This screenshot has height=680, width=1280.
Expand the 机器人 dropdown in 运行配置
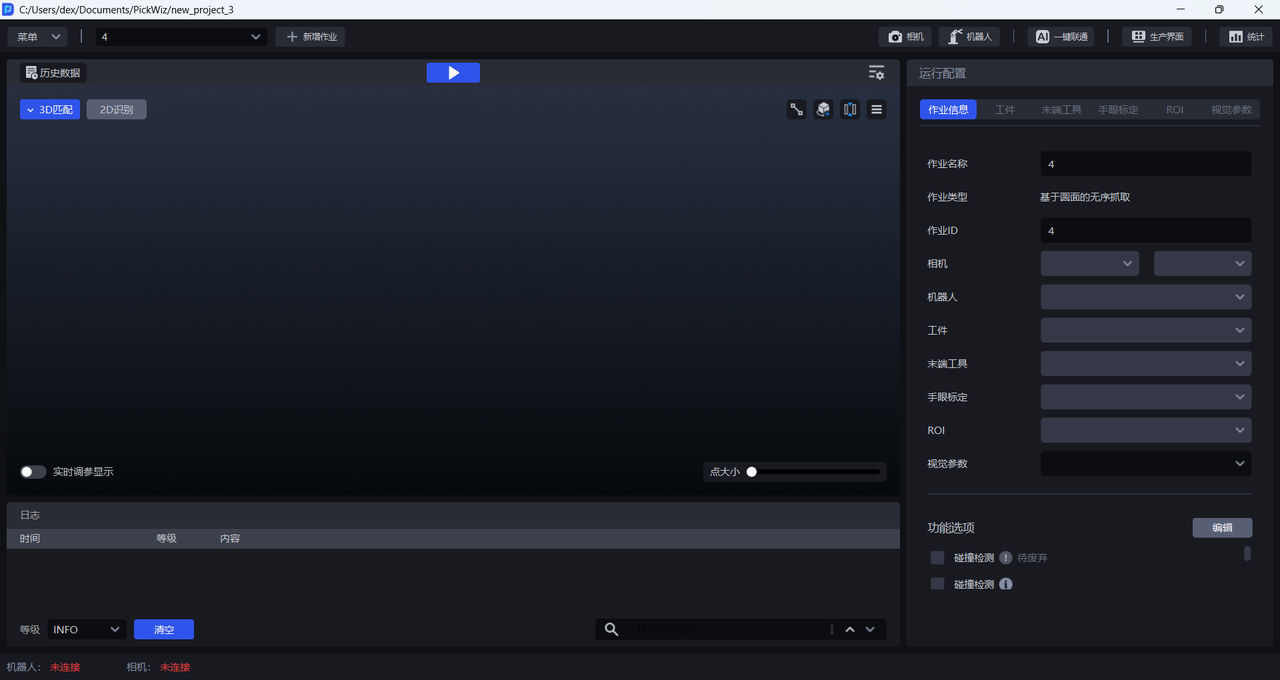[1145, 297]
